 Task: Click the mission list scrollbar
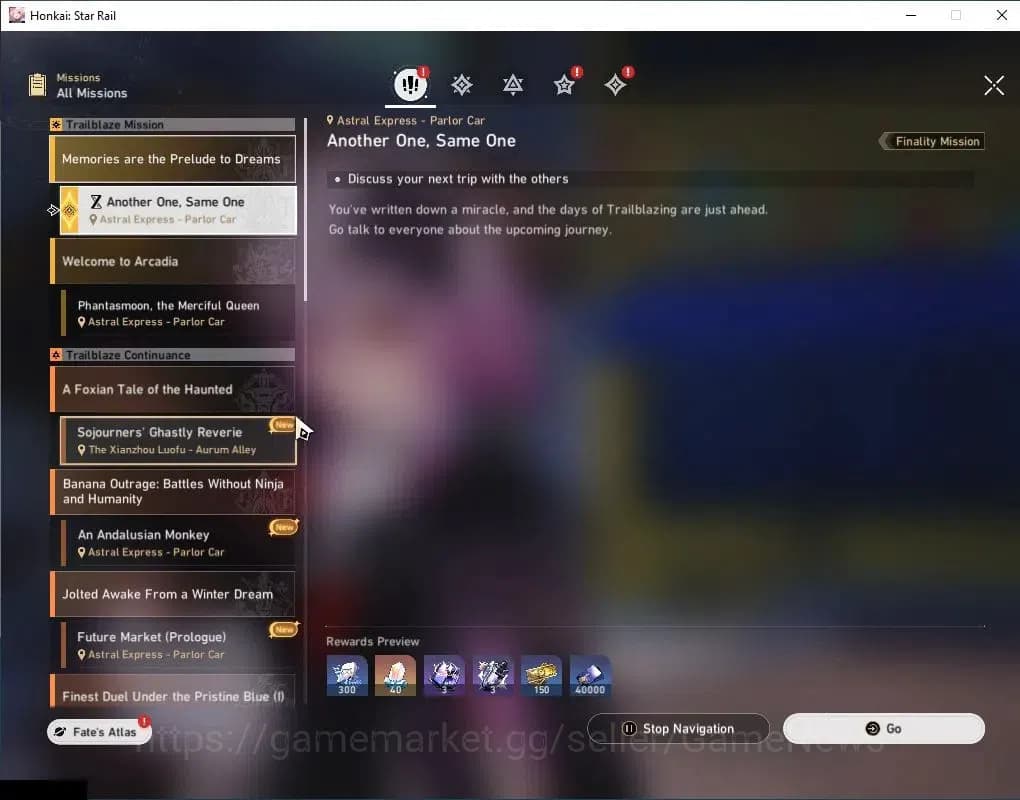pos(305,208)
